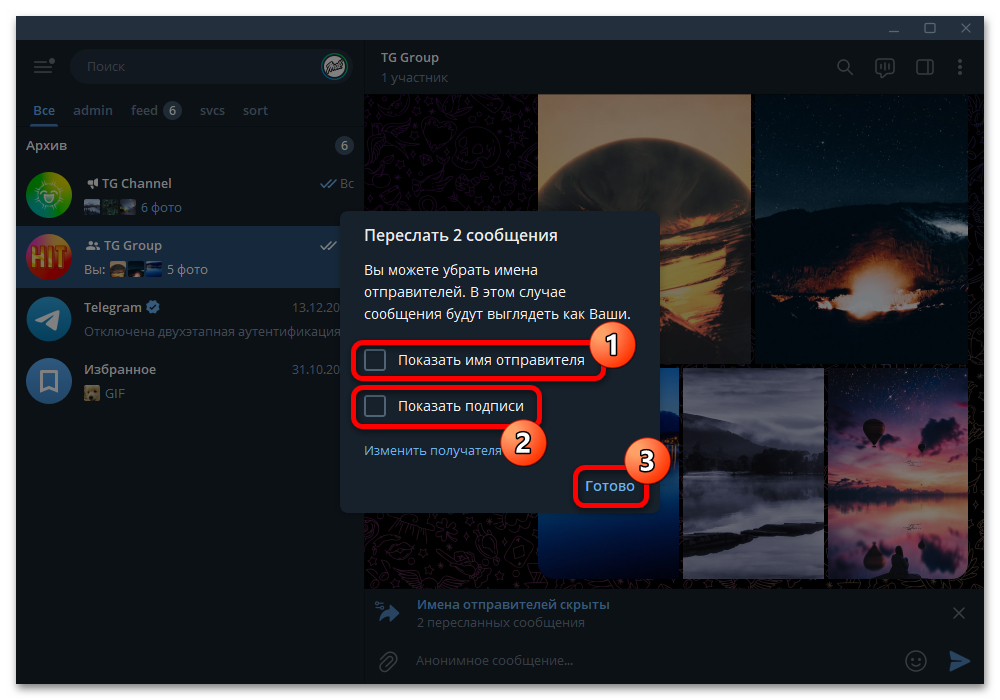1000x700 pixels.
Task: Switch to the 'sort' folder tab
Action: click(255, 111)
